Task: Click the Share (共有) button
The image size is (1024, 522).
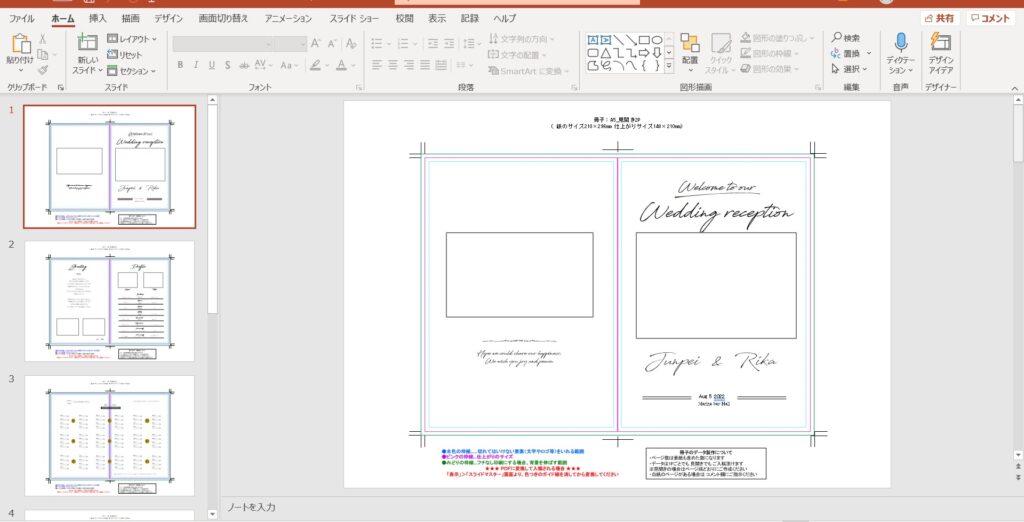Action: 939,18
